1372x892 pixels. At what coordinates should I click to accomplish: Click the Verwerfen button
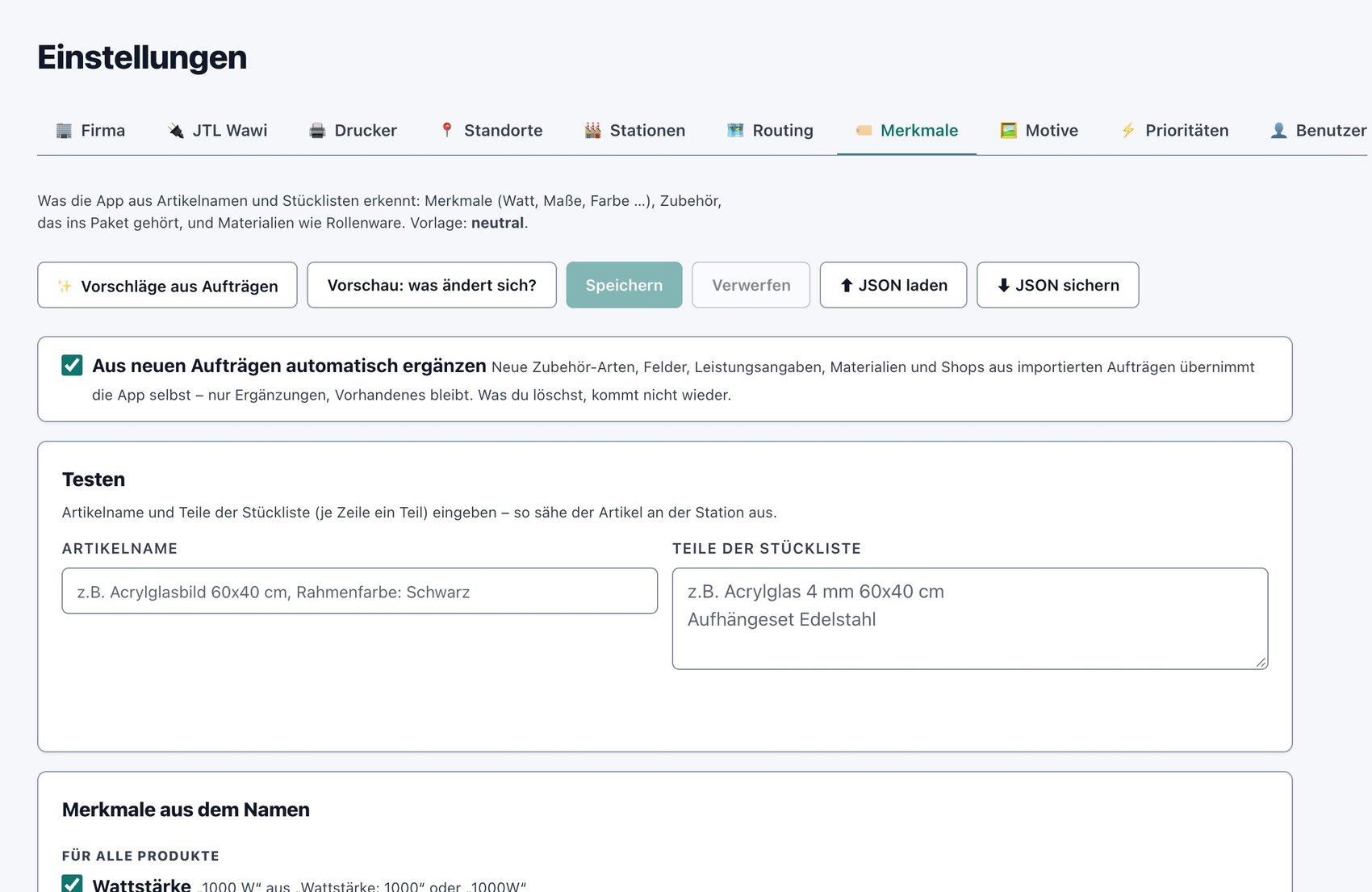(x=751, y=285)
